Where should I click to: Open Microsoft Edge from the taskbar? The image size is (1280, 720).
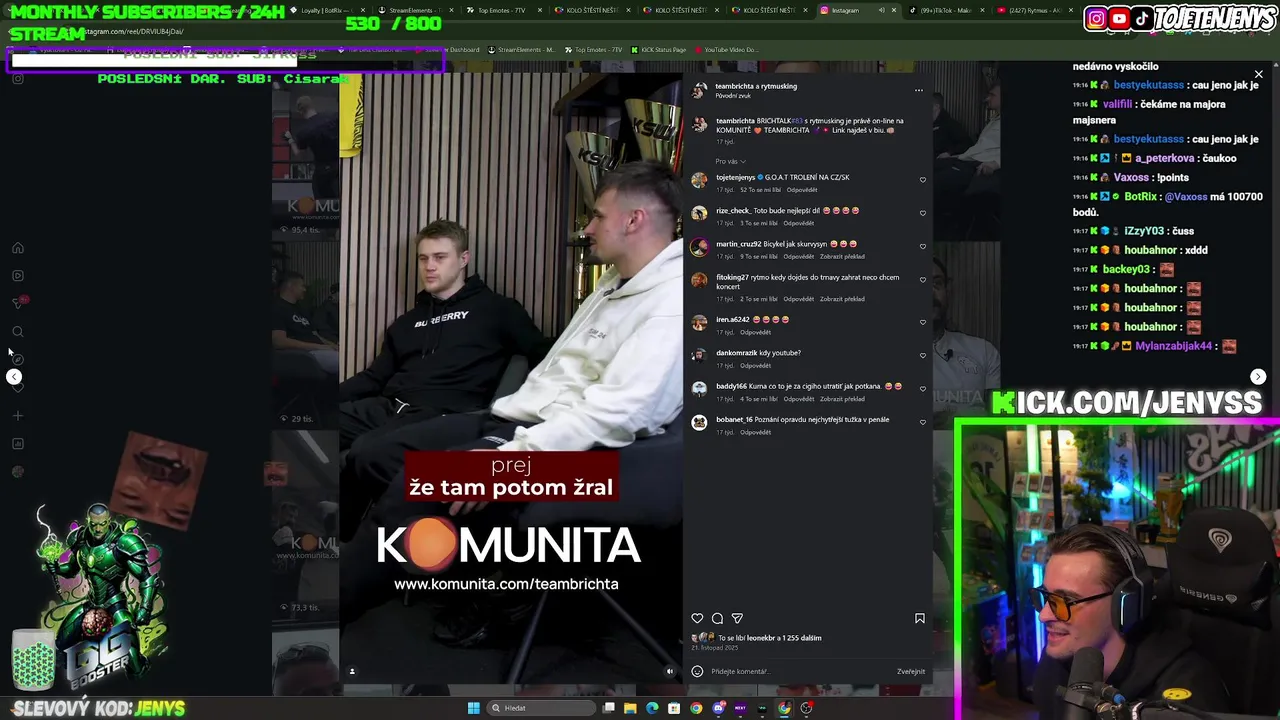[x=652, y=708]
